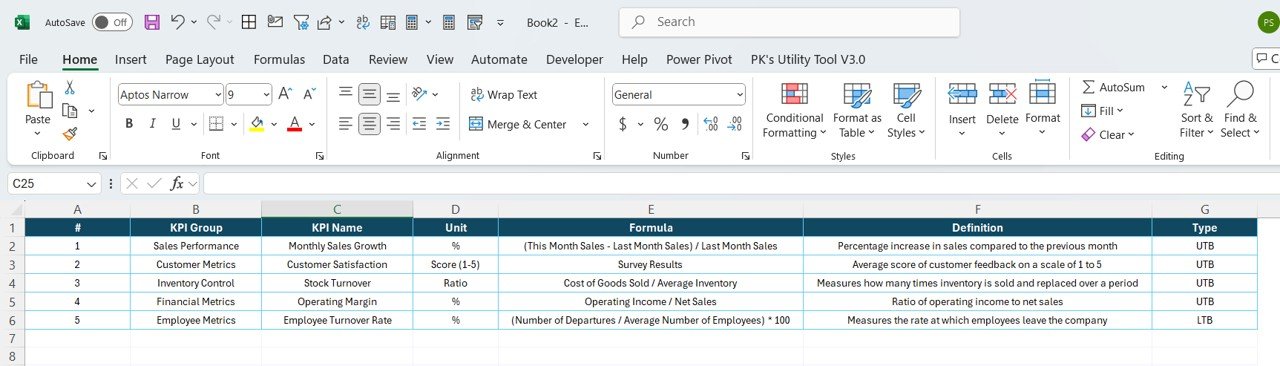
Task: Open Cell Styles gallery
Action: pyautogui.click(x=906, y=110)
